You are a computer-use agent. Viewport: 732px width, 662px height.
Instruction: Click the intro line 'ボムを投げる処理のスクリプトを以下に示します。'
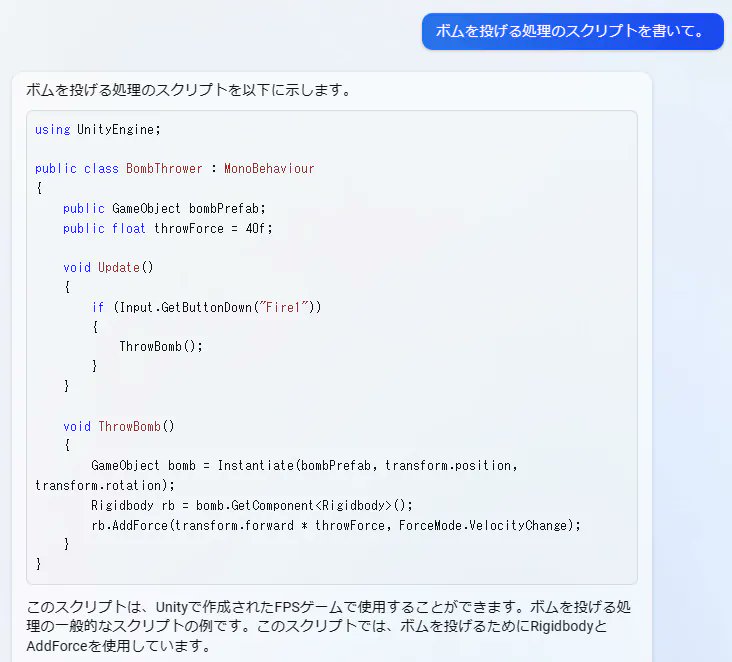coord(189,90)
